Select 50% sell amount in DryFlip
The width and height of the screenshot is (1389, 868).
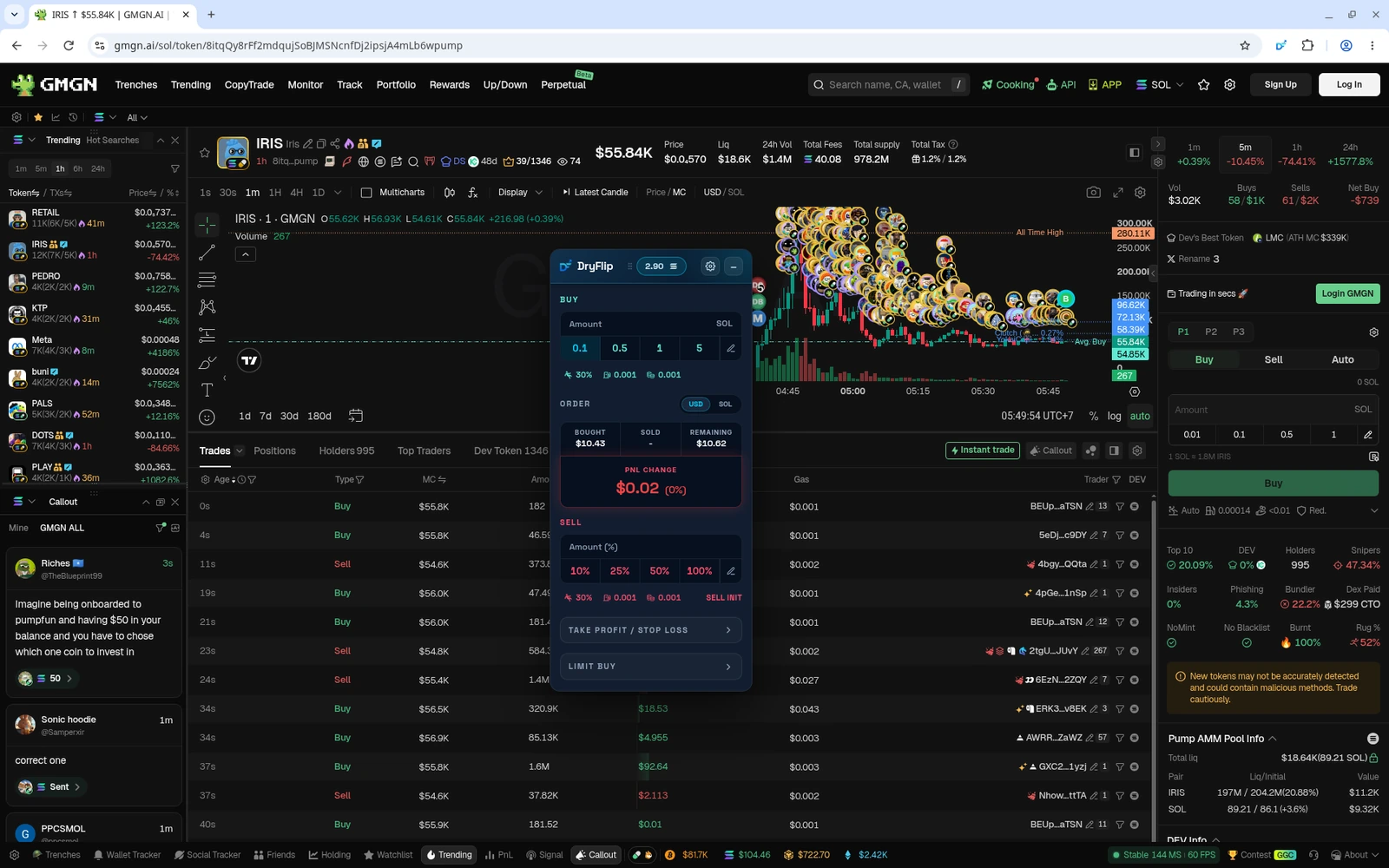[x=660, y=571]
